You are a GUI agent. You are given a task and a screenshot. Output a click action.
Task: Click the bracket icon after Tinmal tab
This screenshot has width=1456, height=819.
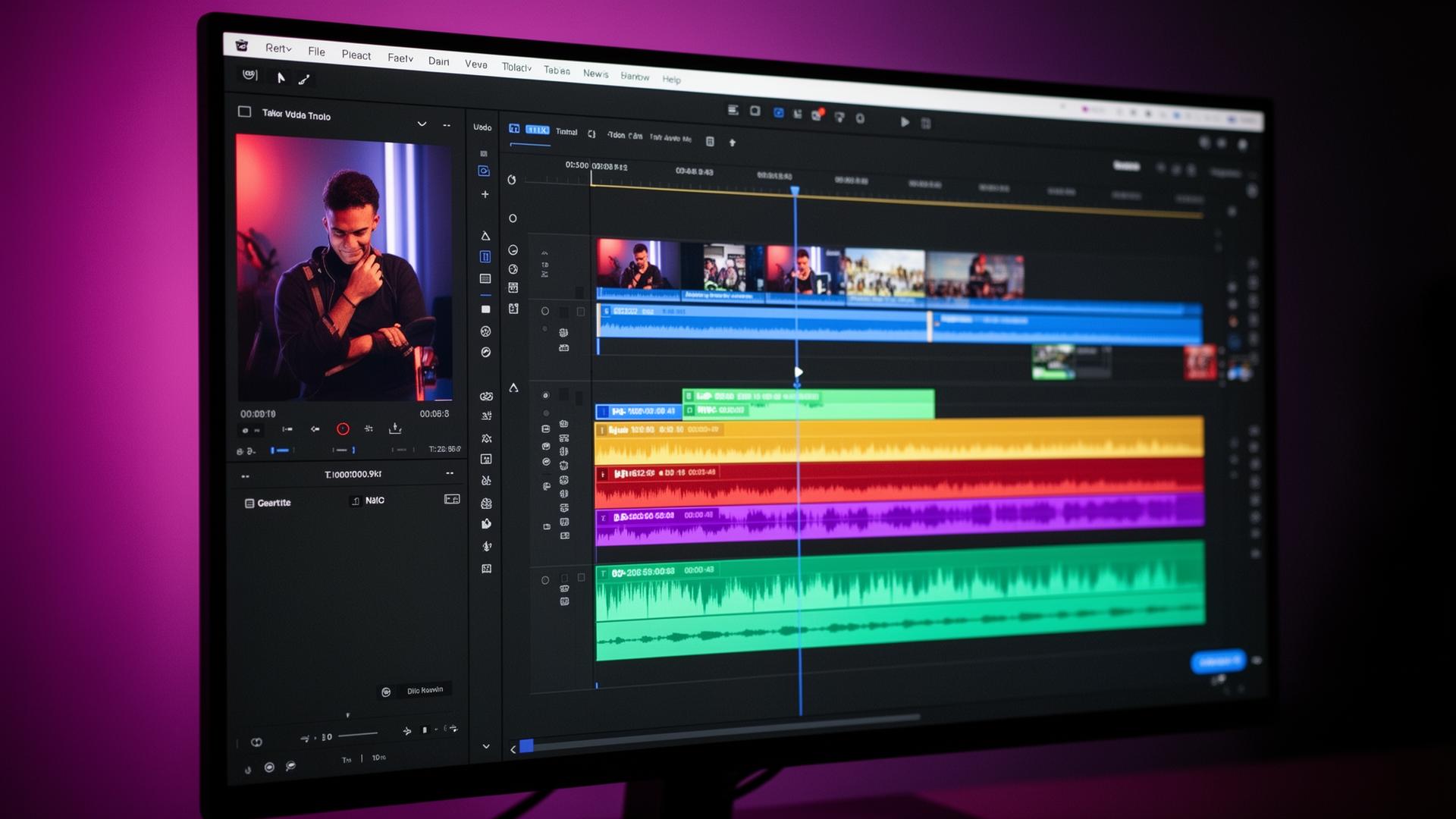click(591, 133)
